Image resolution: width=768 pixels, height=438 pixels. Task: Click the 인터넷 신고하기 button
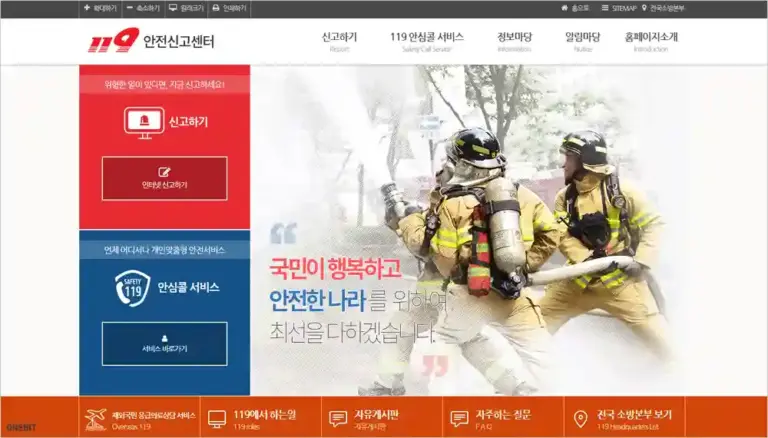[165, 178]
